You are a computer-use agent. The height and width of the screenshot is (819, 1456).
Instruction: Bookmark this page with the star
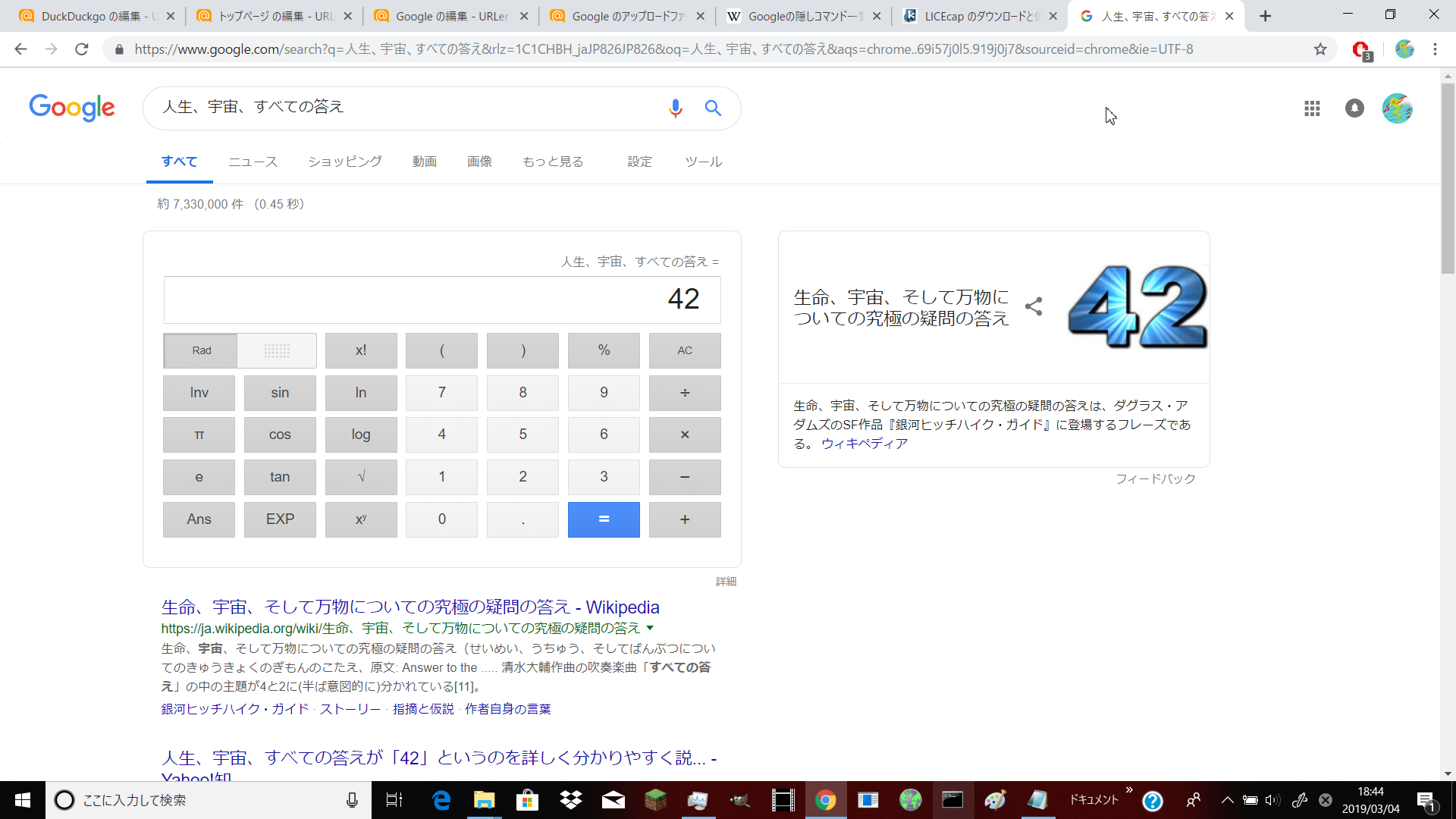click(x=1320, y=49)
